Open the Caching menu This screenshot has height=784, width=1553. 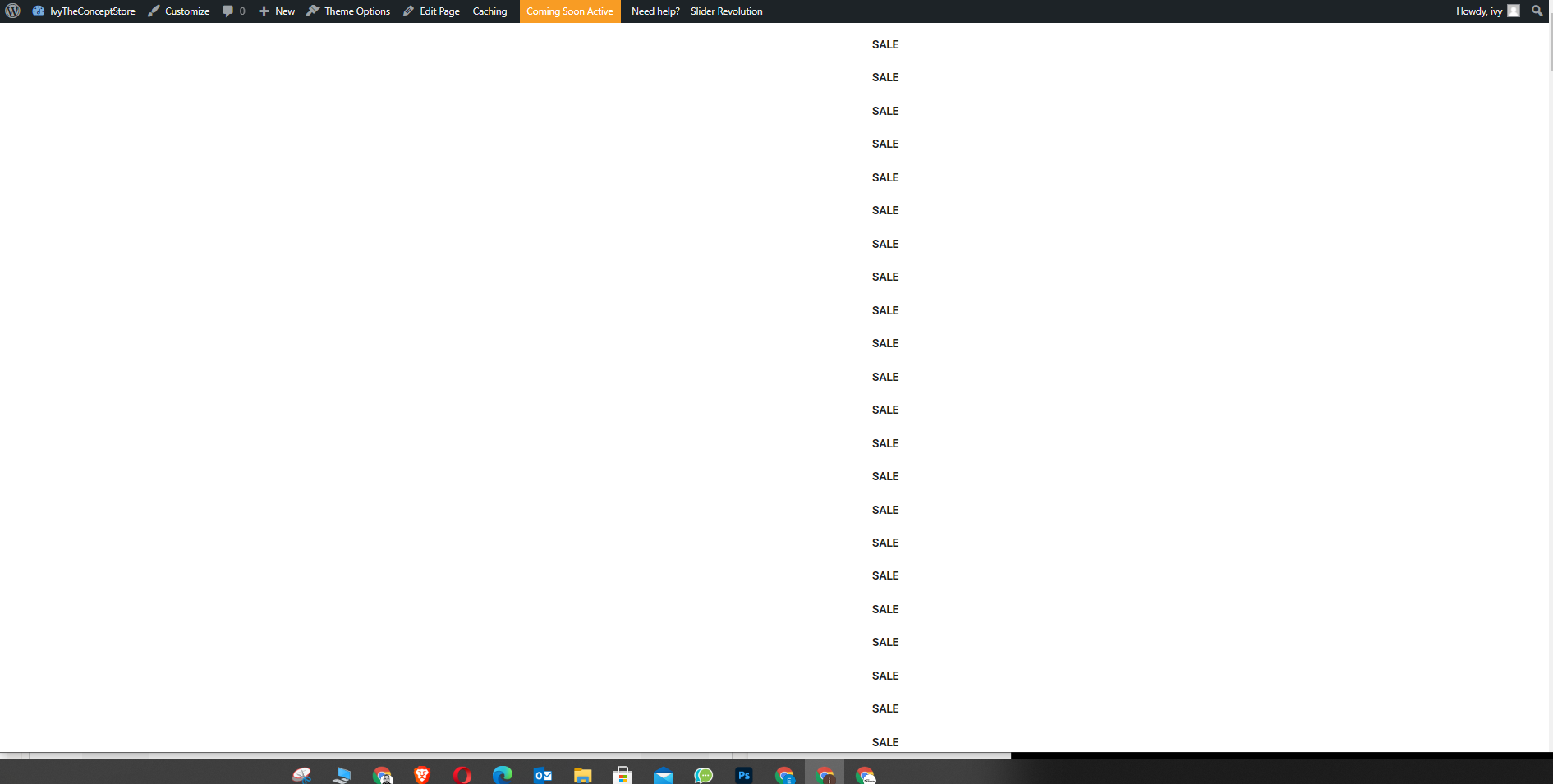click(489, 11)
